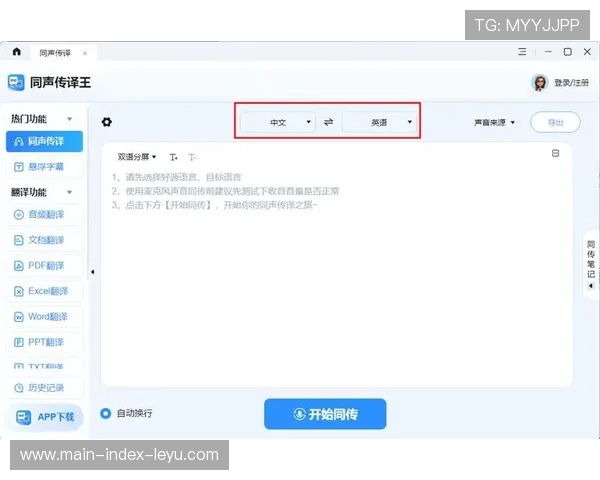This screenshot has height=480, width=600.
Task: Click the 悬浮字幕 icon
Action: pos(19,167)
